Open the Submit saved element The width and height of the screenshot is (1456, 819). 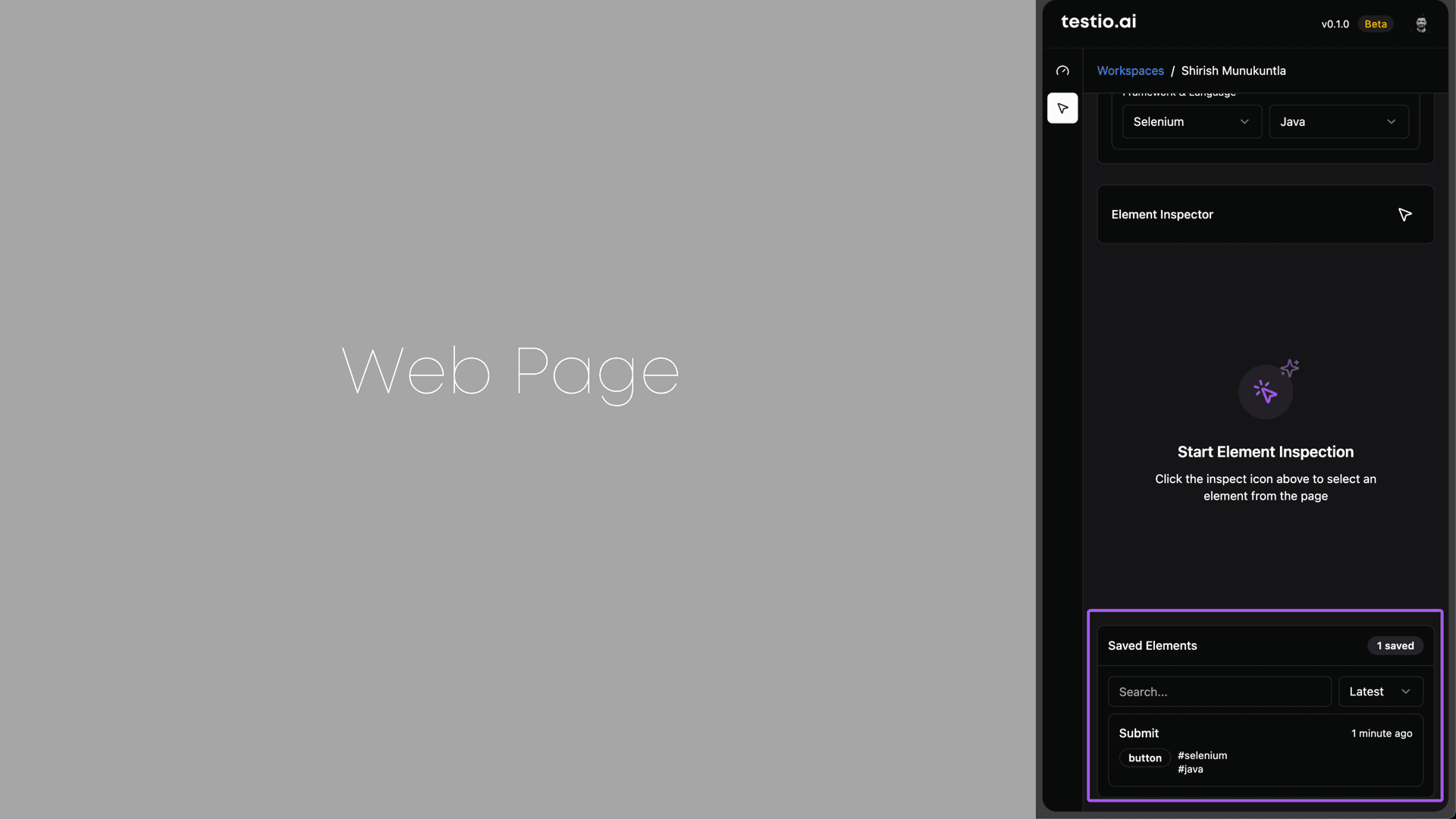point(1138,733)
